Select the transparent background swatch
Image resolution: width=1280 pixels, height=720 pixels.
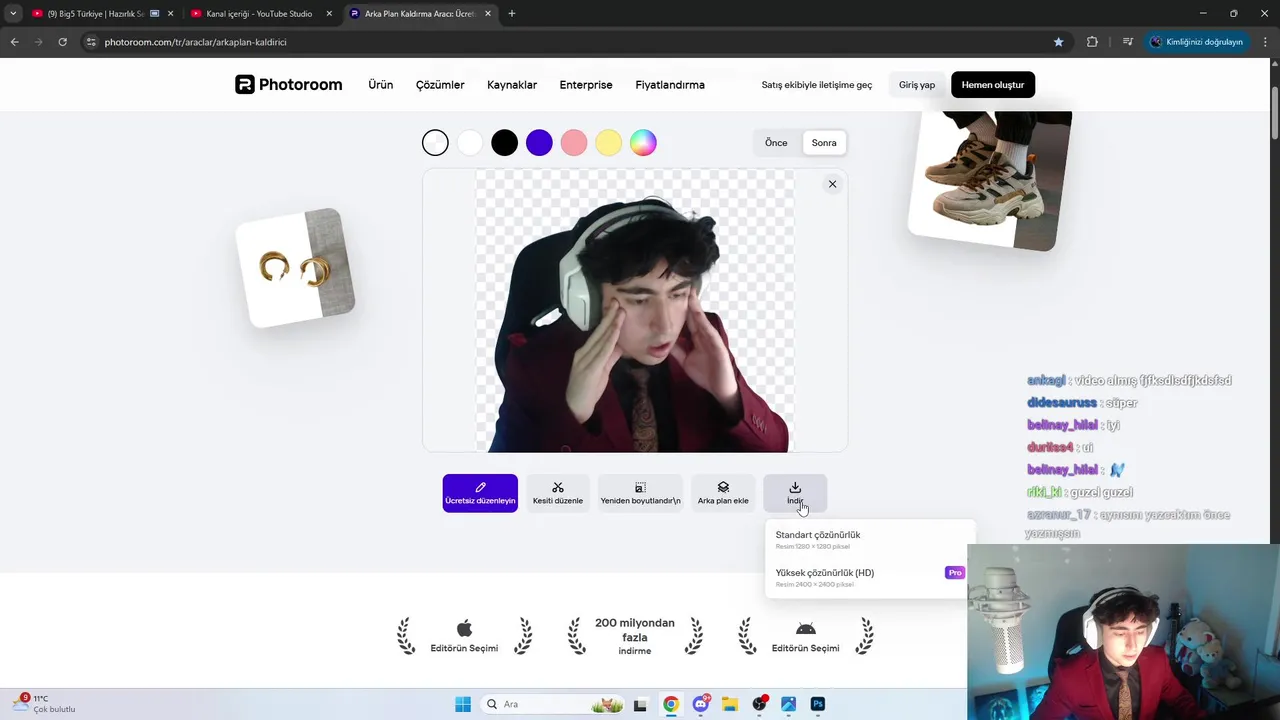click(435, 143)
